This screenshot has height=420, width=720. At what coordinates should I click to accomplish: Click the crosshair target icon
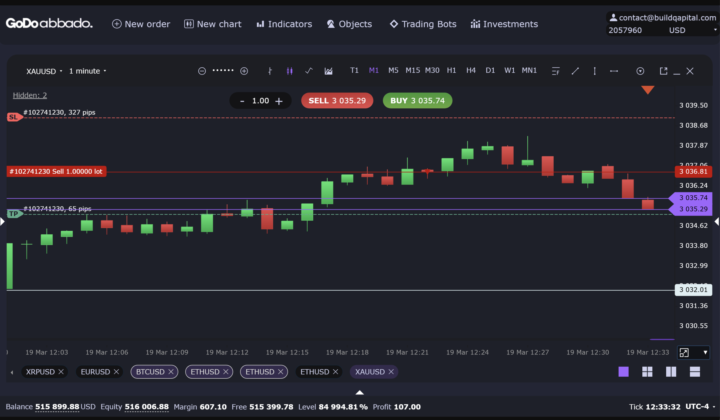point(640,71)
